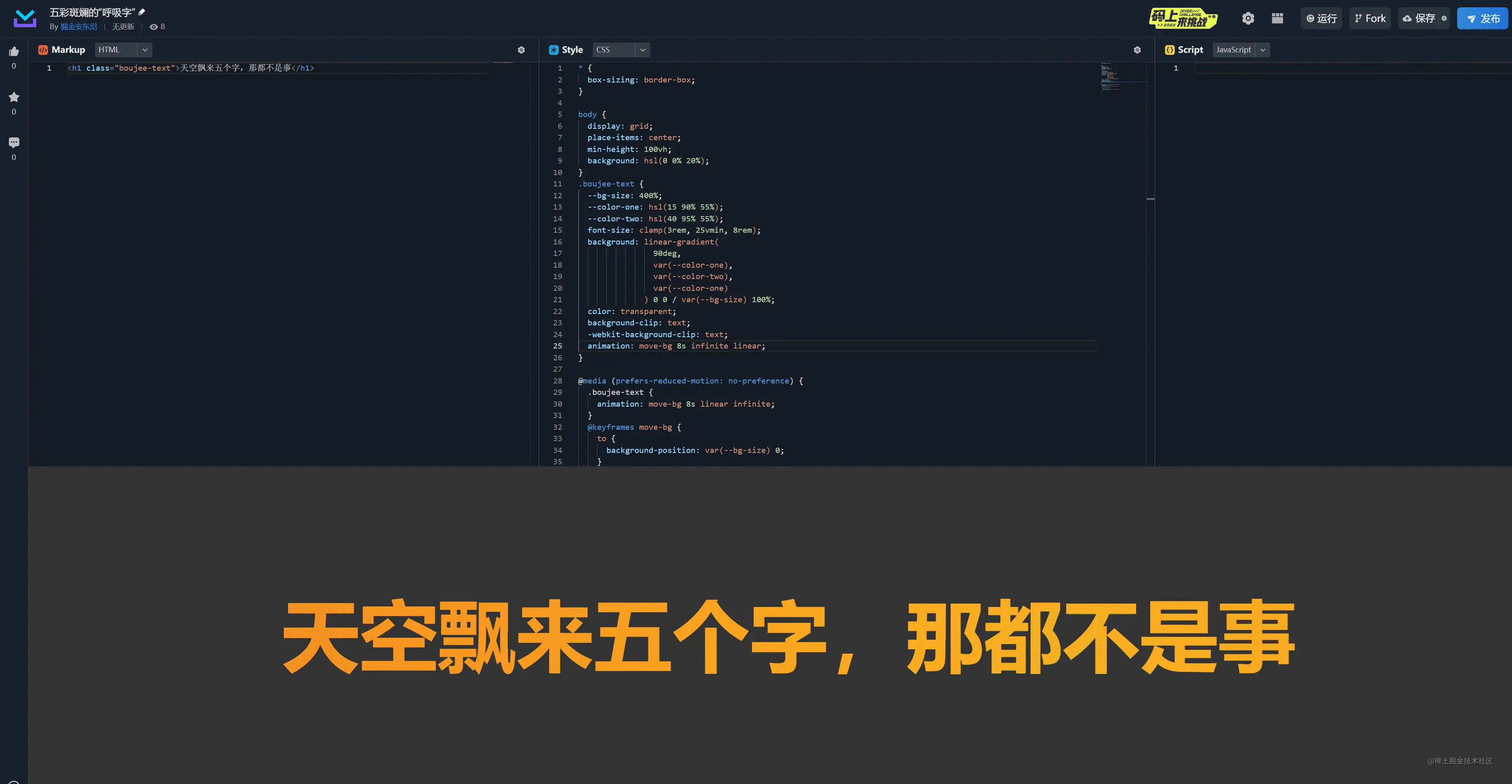
Task: Select the Markup panel header
Action: [67, 49]
